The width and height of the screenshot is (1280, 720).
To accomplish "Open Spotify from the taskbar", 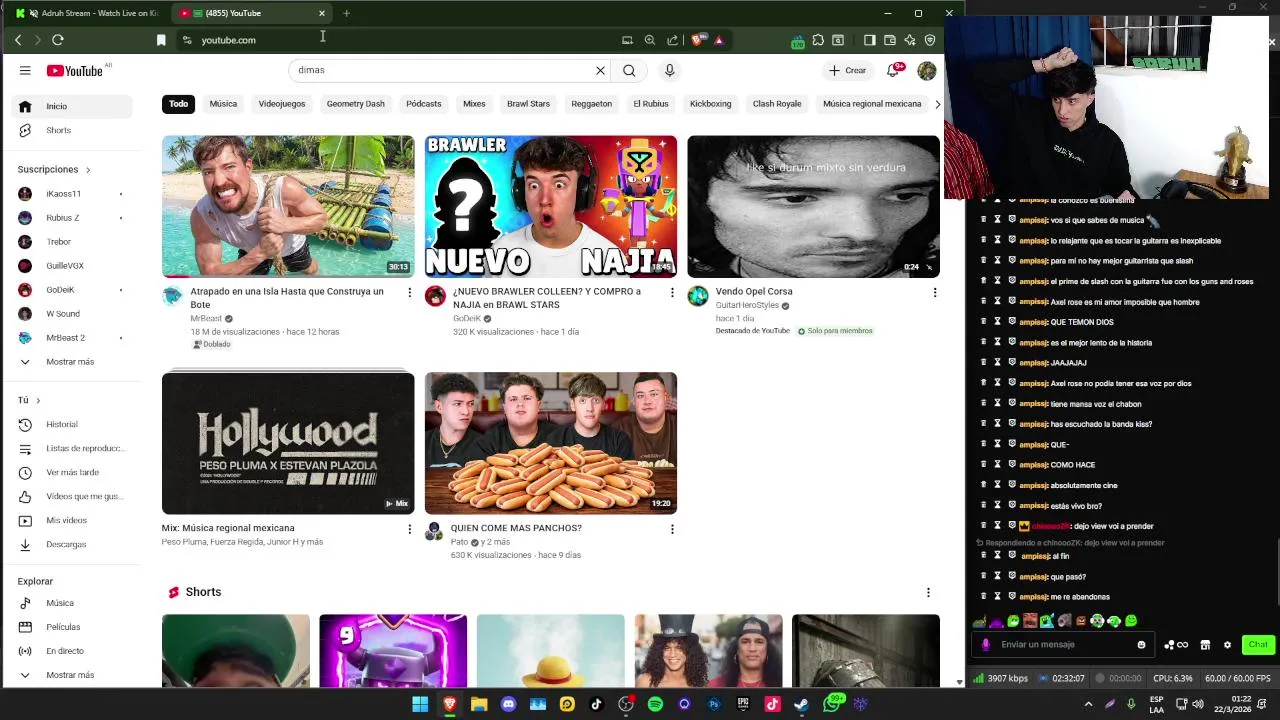I will pos(655,704).
